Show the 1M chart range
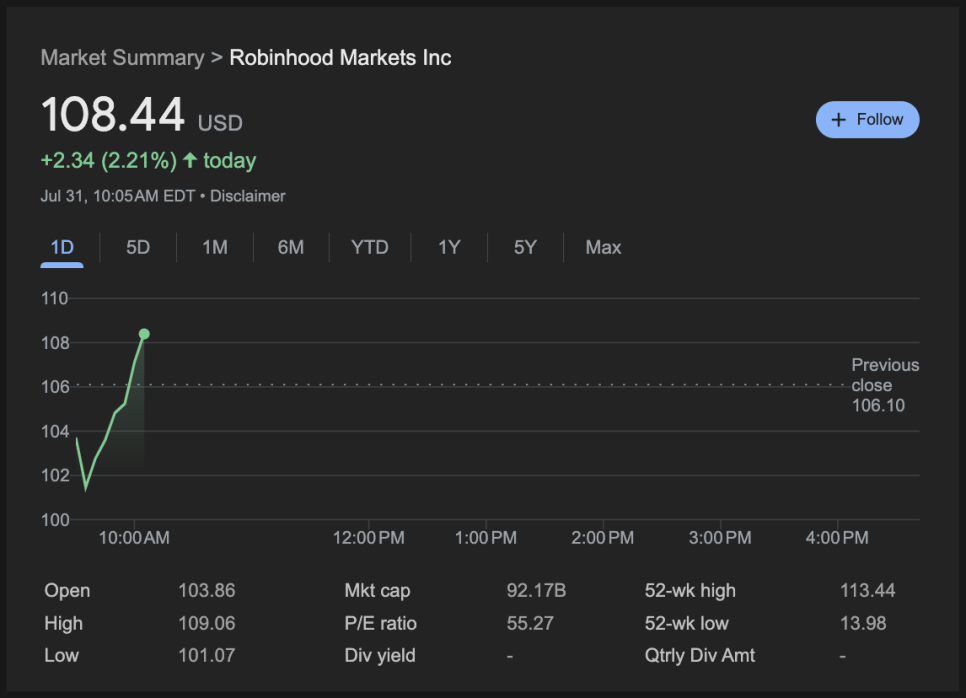The width and height of the screenshot is (966, 698). (215, 248)
